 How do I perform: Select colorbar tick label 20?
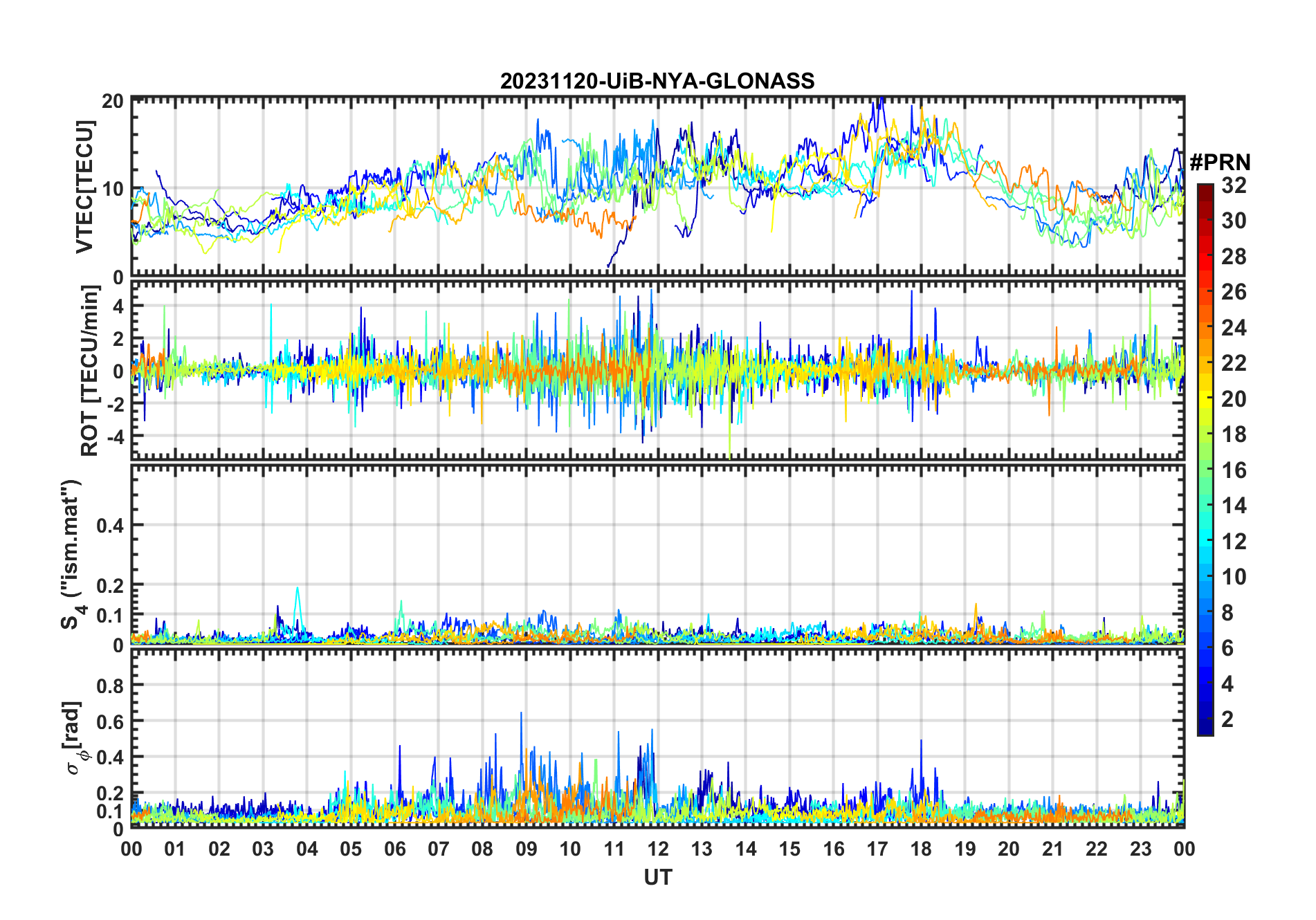[1234, 399]
